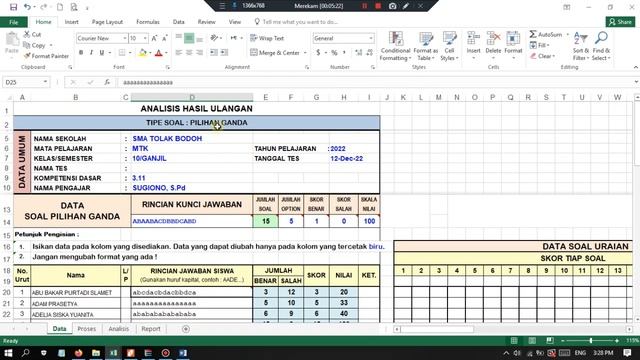Image resolution: width=640 pixels, height=360 pixels.
Task: Open the Fill dropdown
Action: coord(539,45)
